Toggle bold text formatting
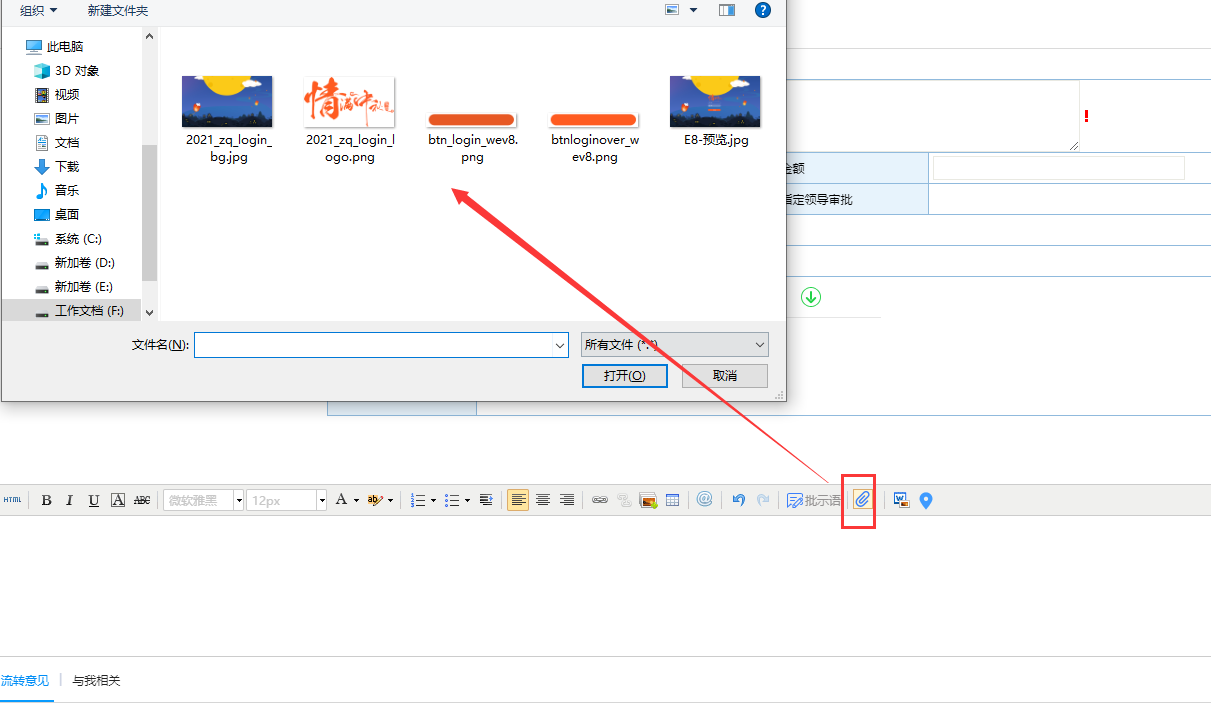 click(x=46, y=500)
